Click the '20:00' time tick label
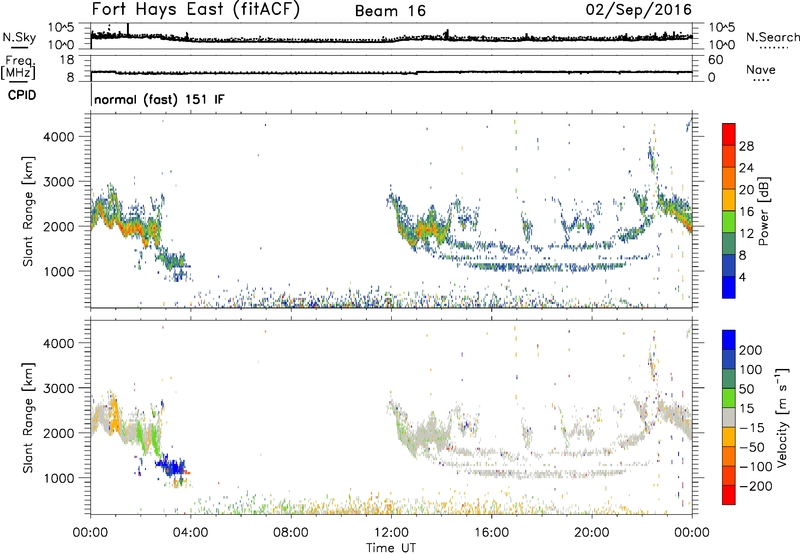Image resolution: width=800 pixels, height=554 pixels. point(592,533)
